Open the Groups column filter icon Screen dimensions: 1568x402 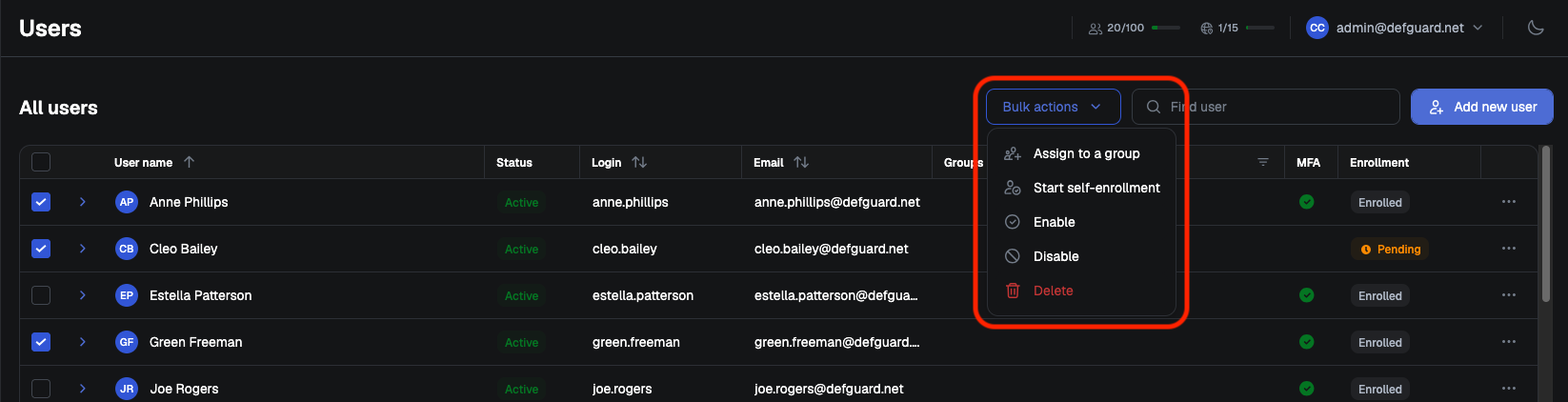(1263, 162)
